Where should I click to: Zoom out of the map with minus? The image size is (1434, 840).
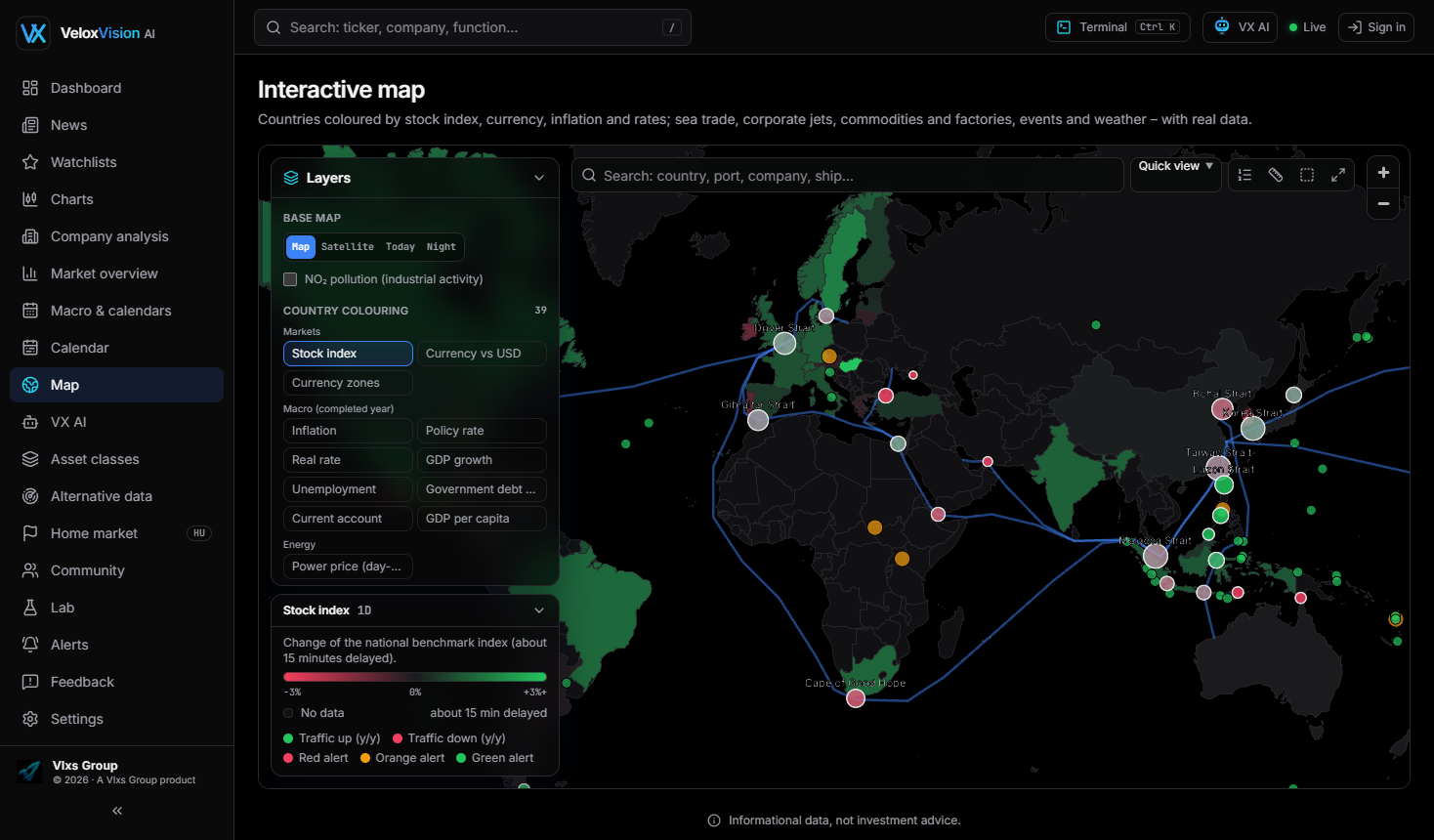1383,203
